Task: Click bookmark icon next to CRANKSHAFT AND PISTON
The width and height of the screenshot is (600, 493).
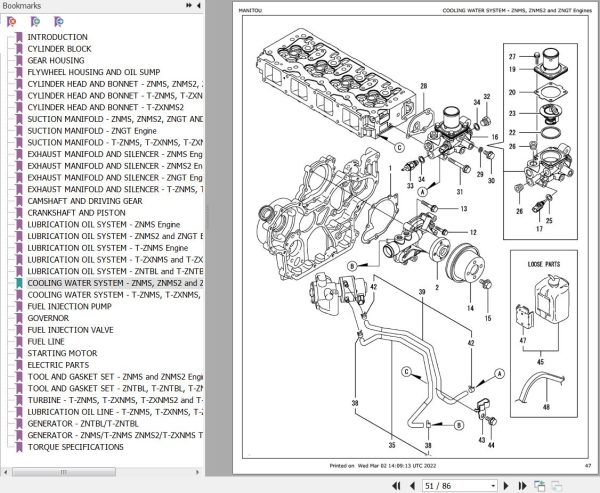Action: pyautogui.click(x=19, y=213)
